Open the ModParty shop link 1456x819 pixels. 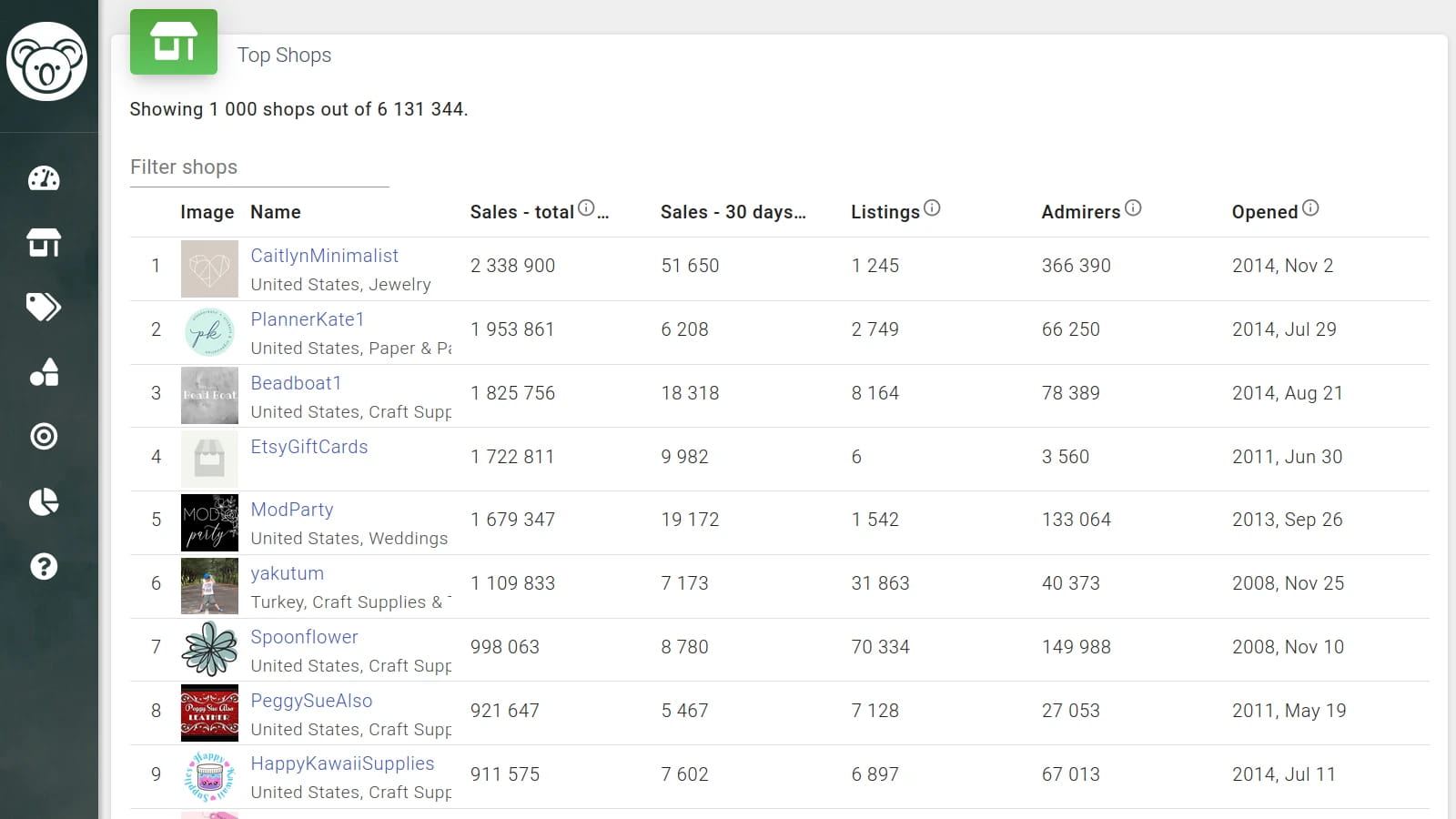292,510
